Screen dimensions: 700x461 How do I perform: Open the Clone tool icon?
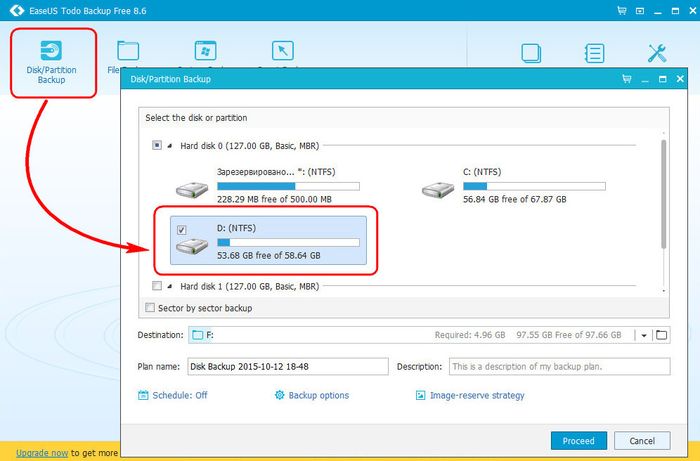tap(532, 53)
